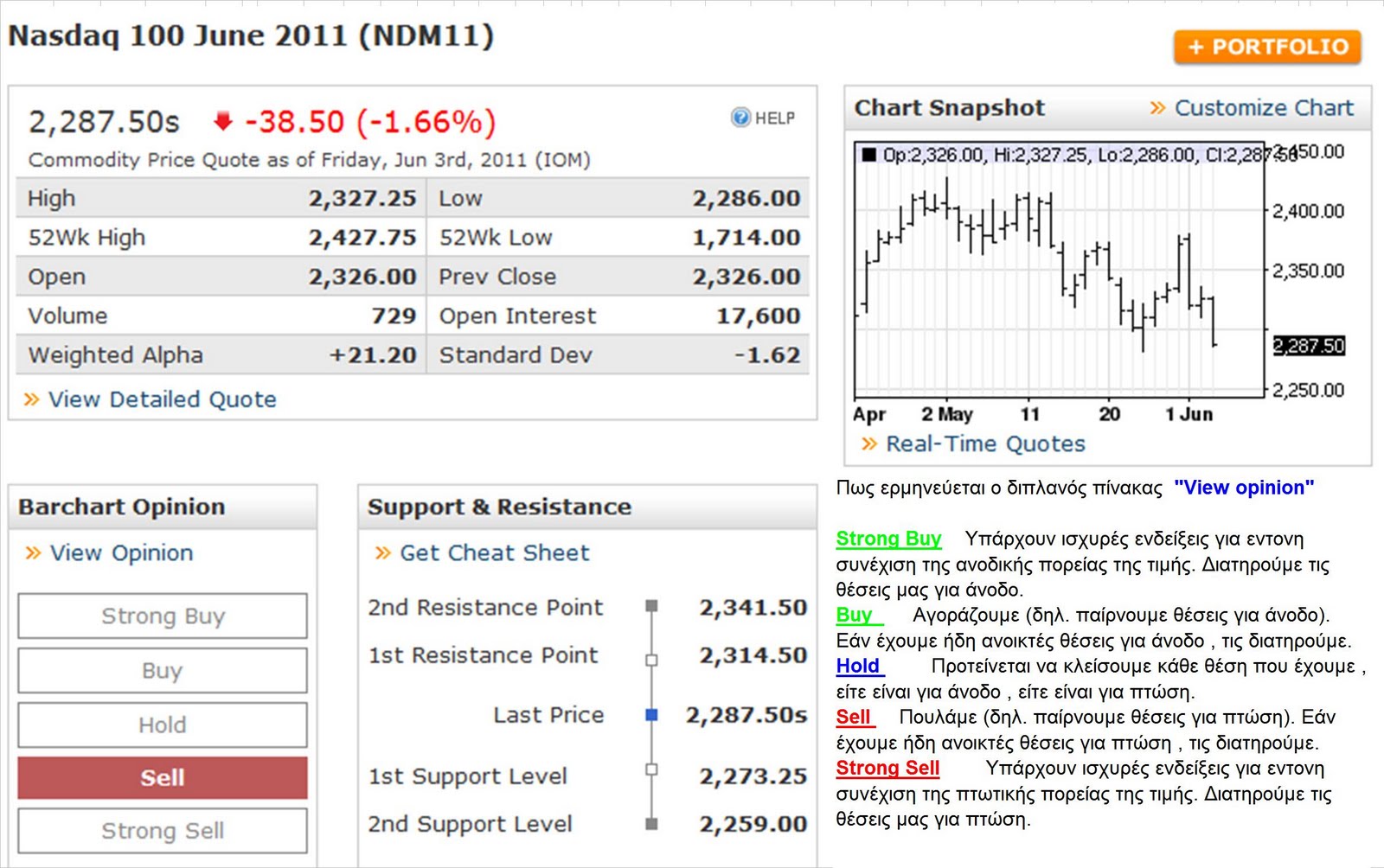The height and width of the screenshot is (868, 1384).
Task: Click the Prev Close value 2,326.00
Action: [x=746, y=277]
